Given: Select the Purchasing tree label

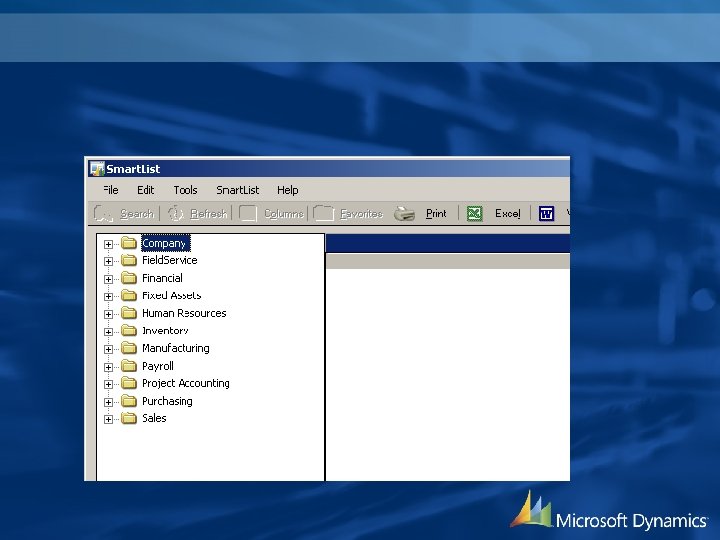Looking at the screenshot, I should coord(167,401).
